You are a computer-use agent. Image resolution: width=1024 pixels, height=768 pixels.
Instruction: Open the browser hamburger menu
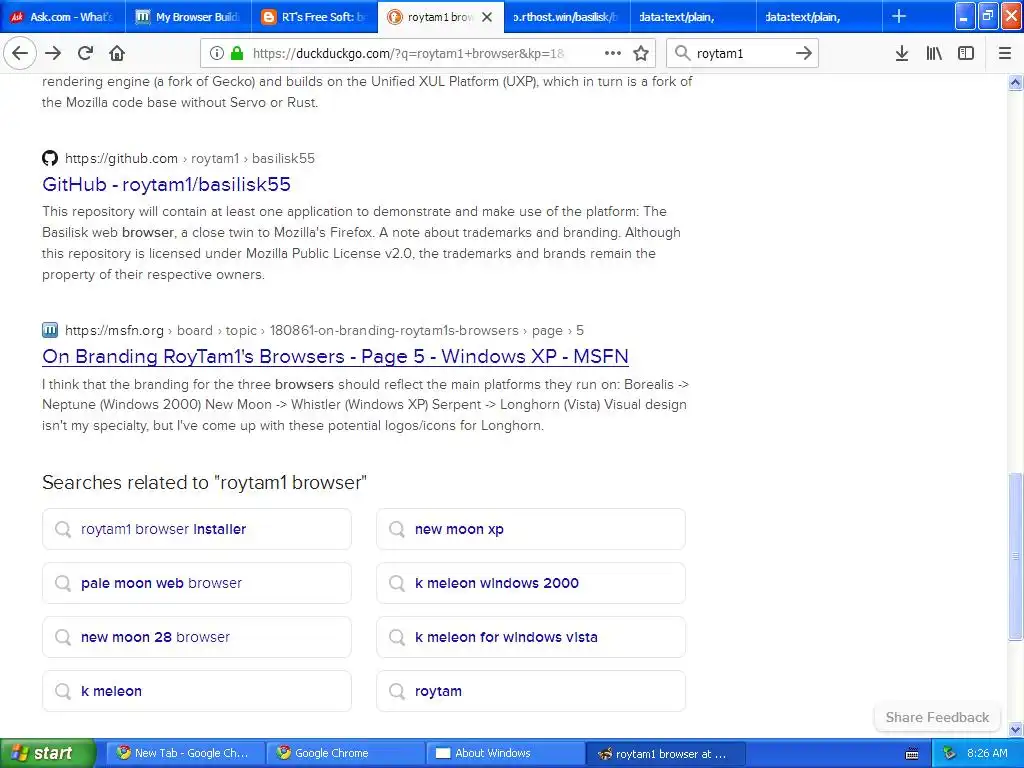tap(1005, 53)
